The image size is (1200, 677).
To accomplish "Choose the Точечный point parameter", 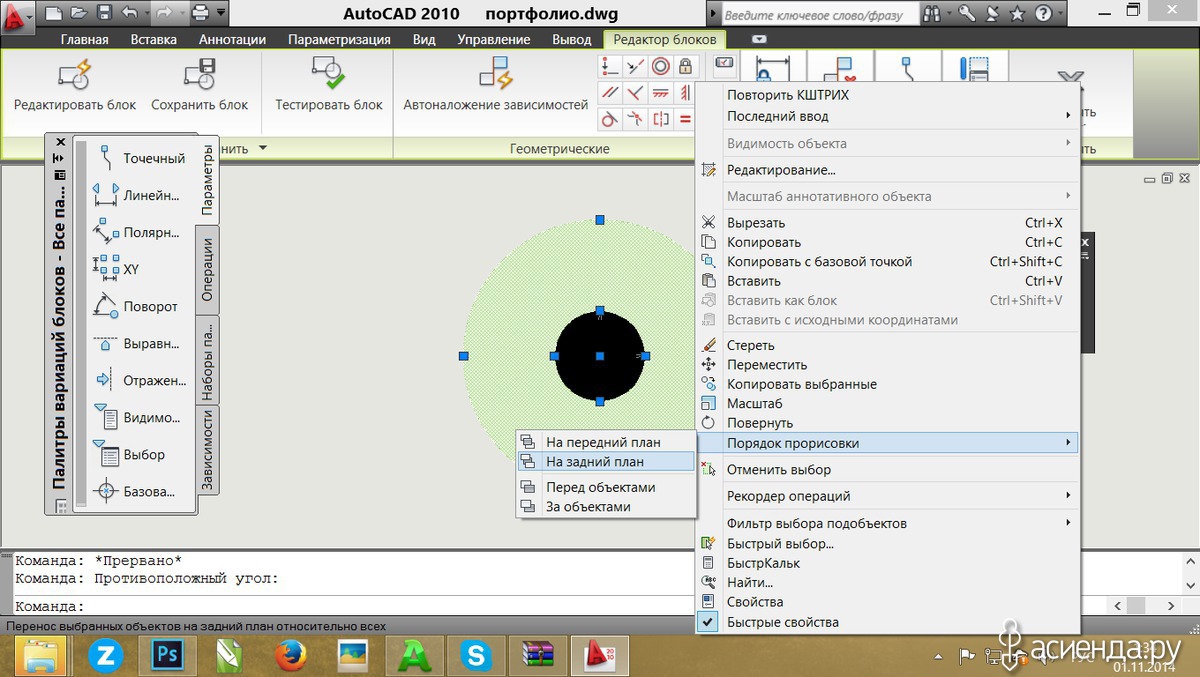I will (x=139, y=158).
